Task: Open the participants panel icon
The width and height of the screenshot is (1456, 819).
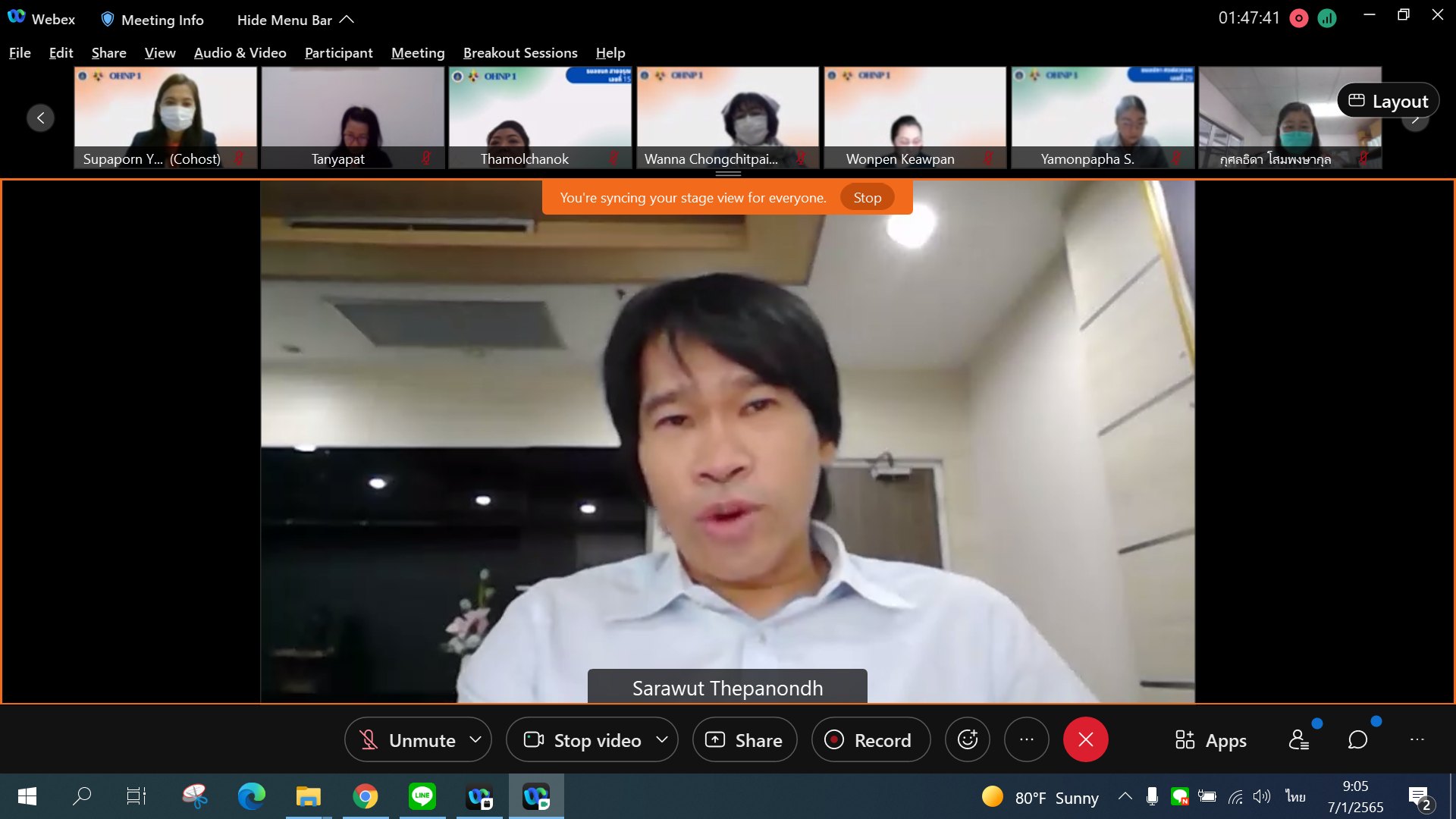Action: 1298,739
